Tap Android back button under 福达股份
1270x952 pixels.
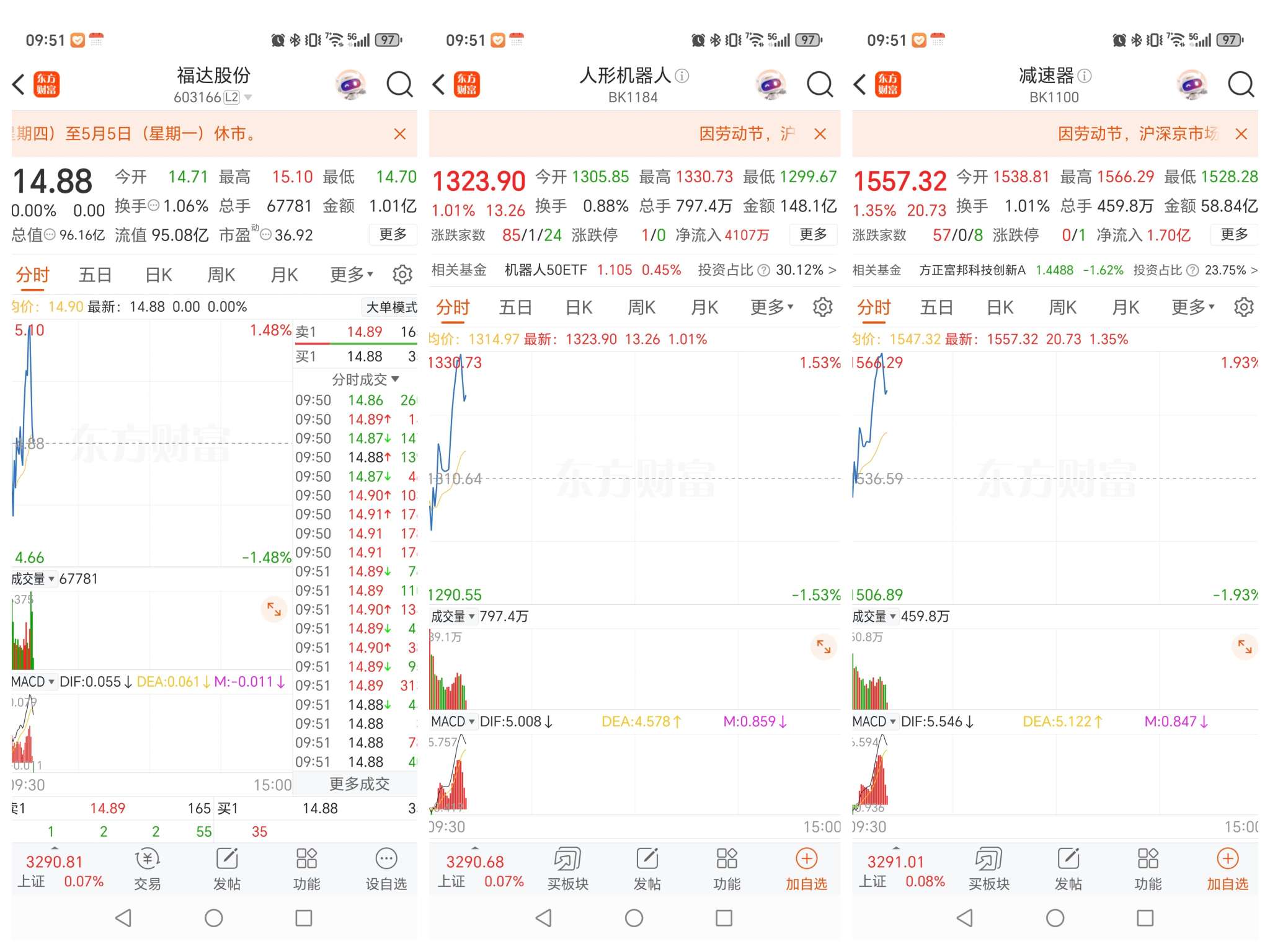coord(123,918)
